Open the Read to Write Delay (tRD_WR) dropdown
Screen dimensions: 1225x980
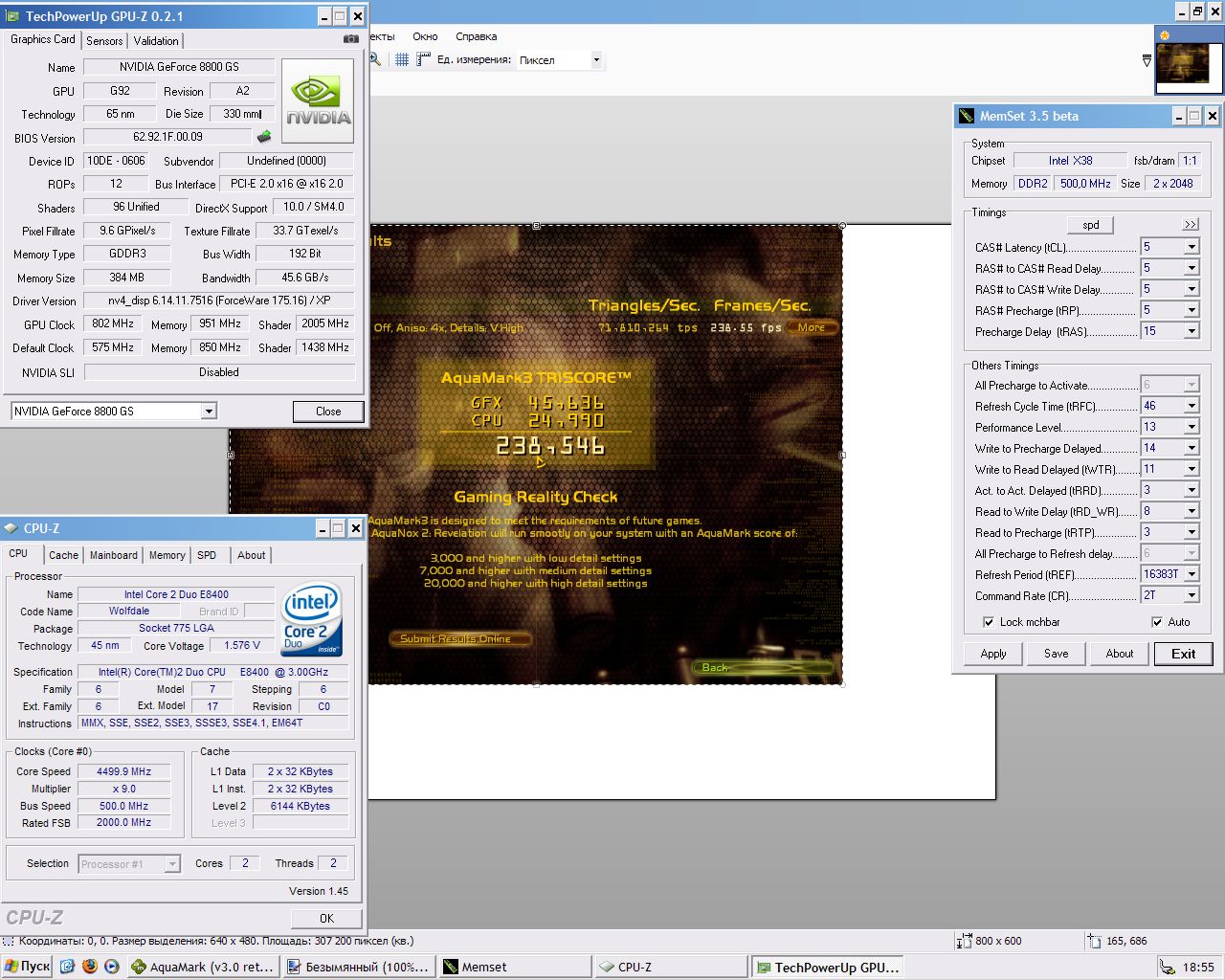(x=1192, y=511)
